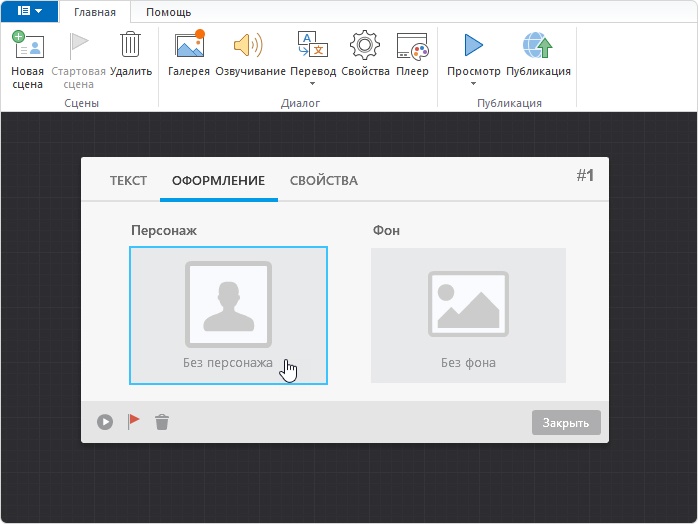Select the ОФОРМЛЕНИЕ tab
Image resolution: width=698 pixels, height=524 pixels.
coord(219,180)
